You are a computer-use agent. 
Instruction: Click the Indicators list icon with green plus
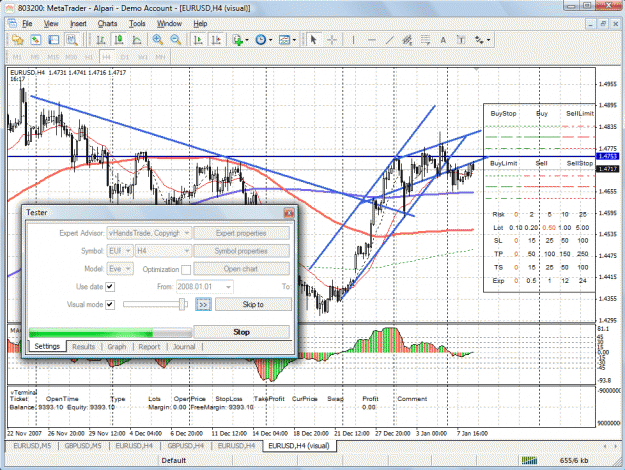pyautogui.click(x=238, y=40)
